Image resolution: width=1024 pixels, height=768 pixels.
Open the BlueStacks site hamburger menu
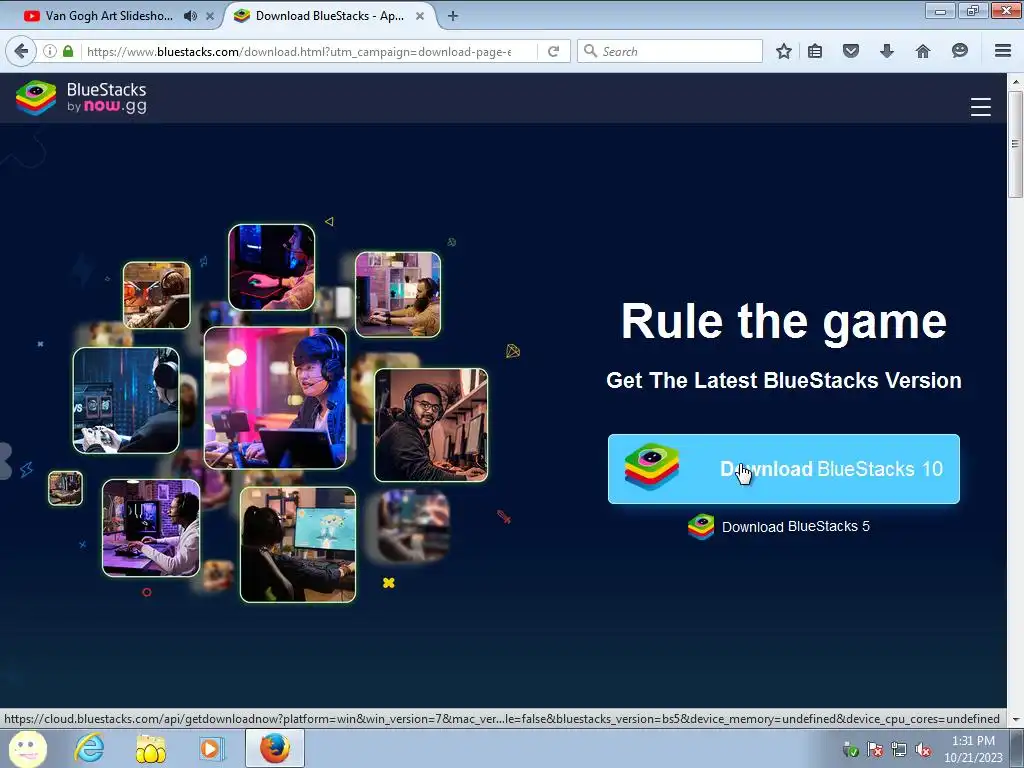click(981, 106)
